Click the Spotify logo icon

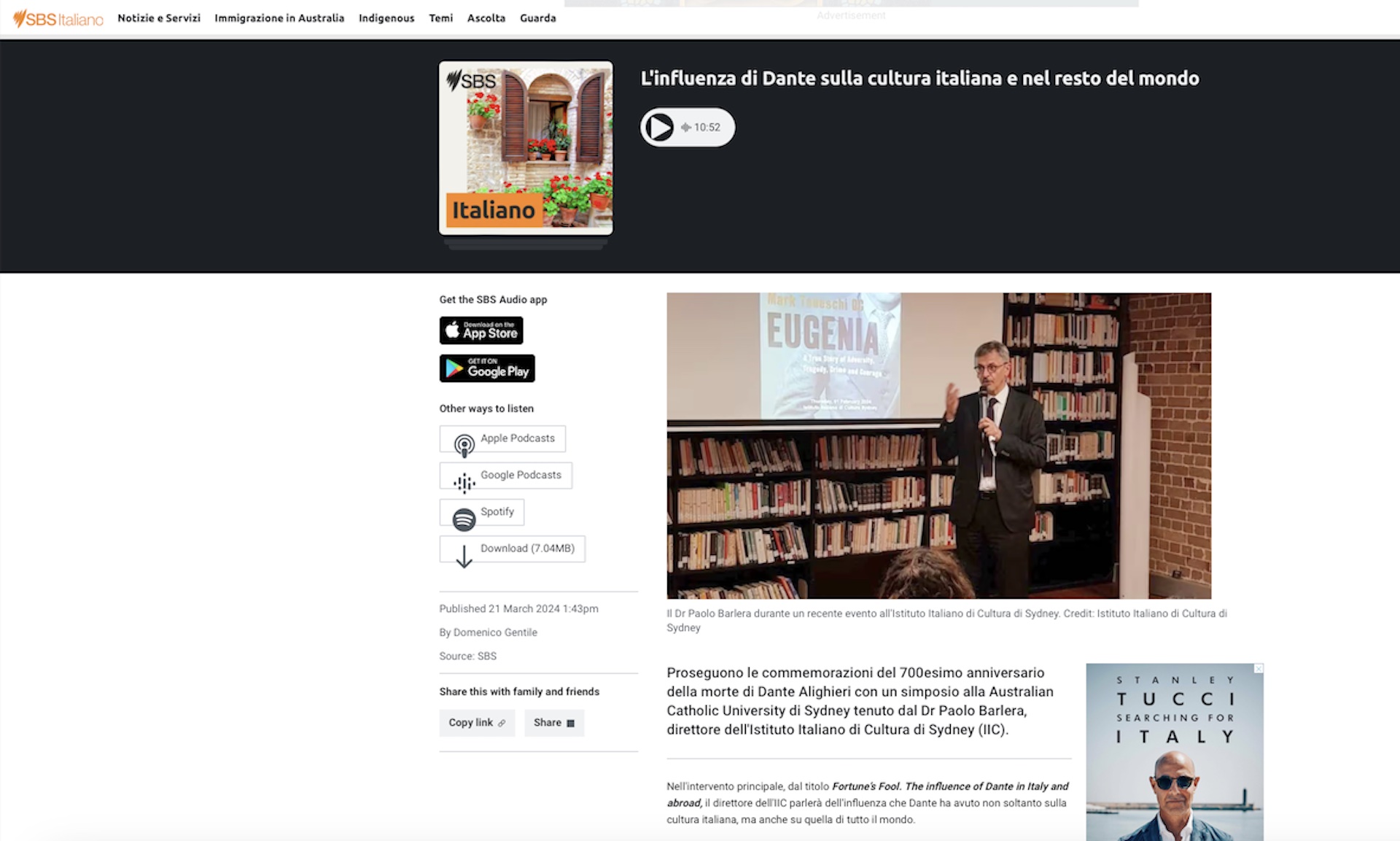[x=464, y=519]
